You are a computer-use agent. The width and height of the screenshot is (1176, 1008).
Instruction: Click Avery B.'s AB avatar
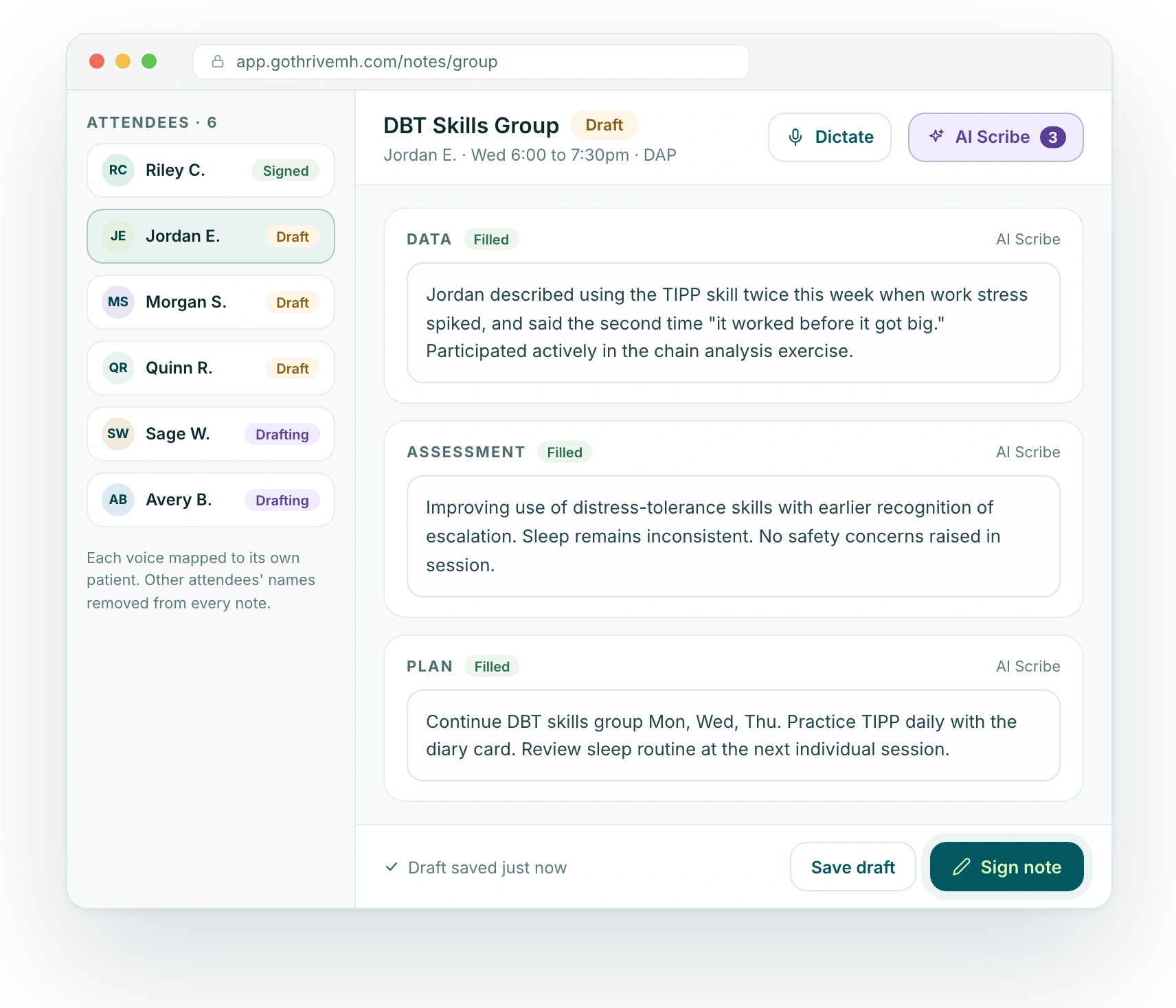pos(118,500)
